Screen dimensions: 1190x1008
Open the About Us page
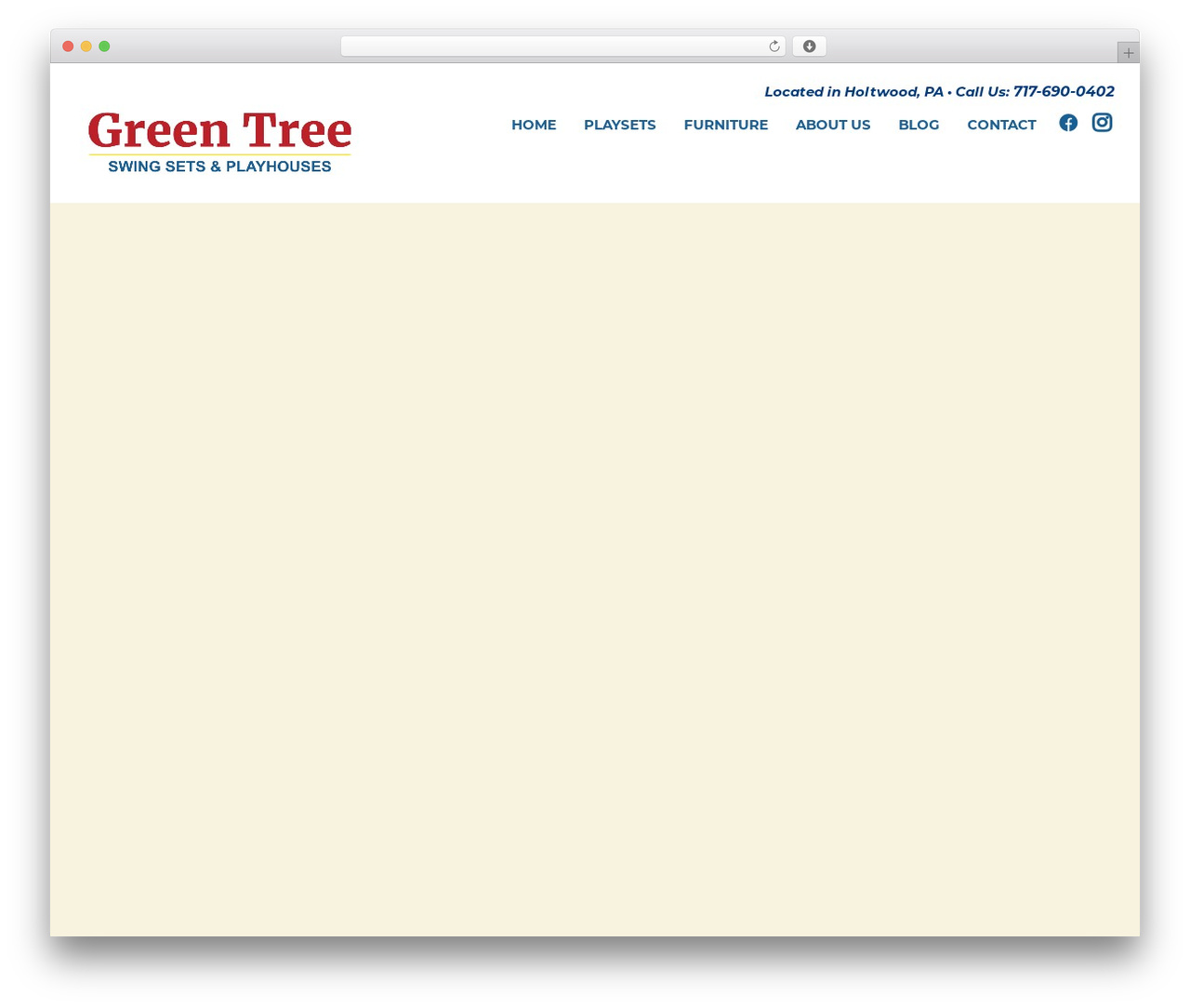point(833,125)
